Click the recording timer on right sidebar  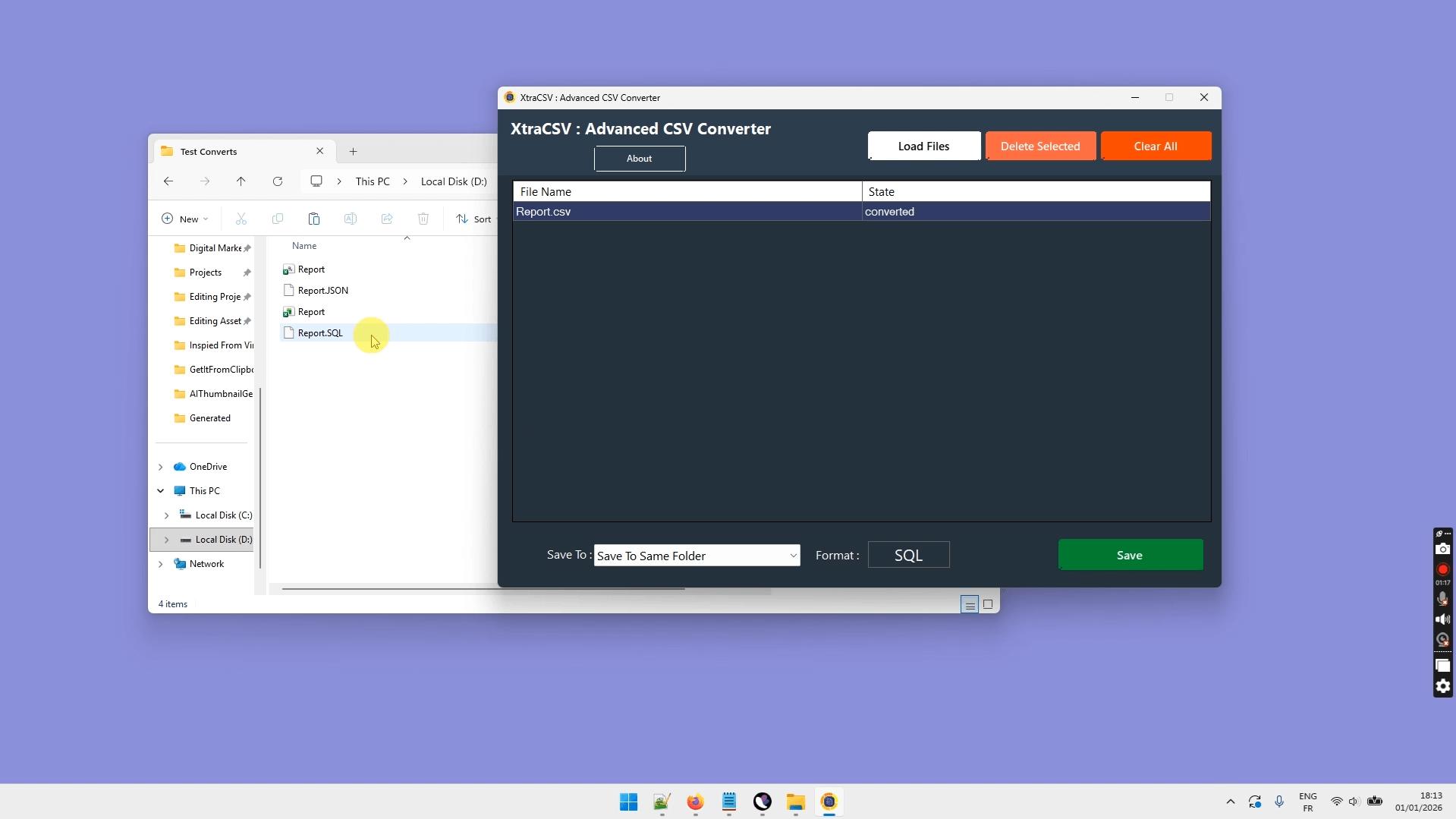(1442, 582)
